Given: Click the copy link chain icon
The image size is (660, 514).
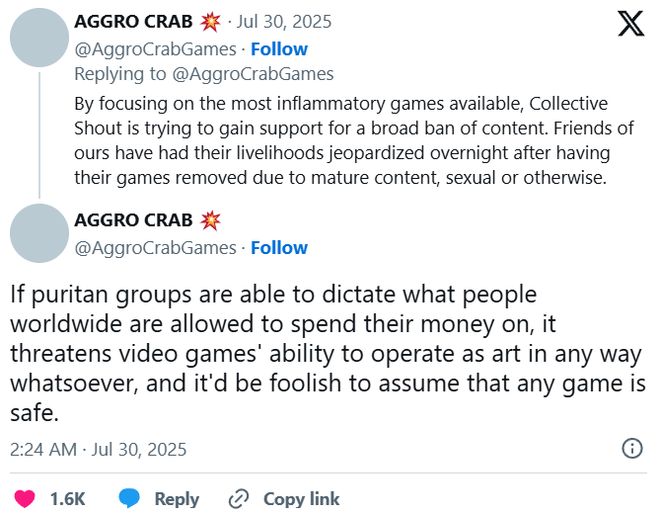Looking at the screenshot, I should [x=238, y=498].
